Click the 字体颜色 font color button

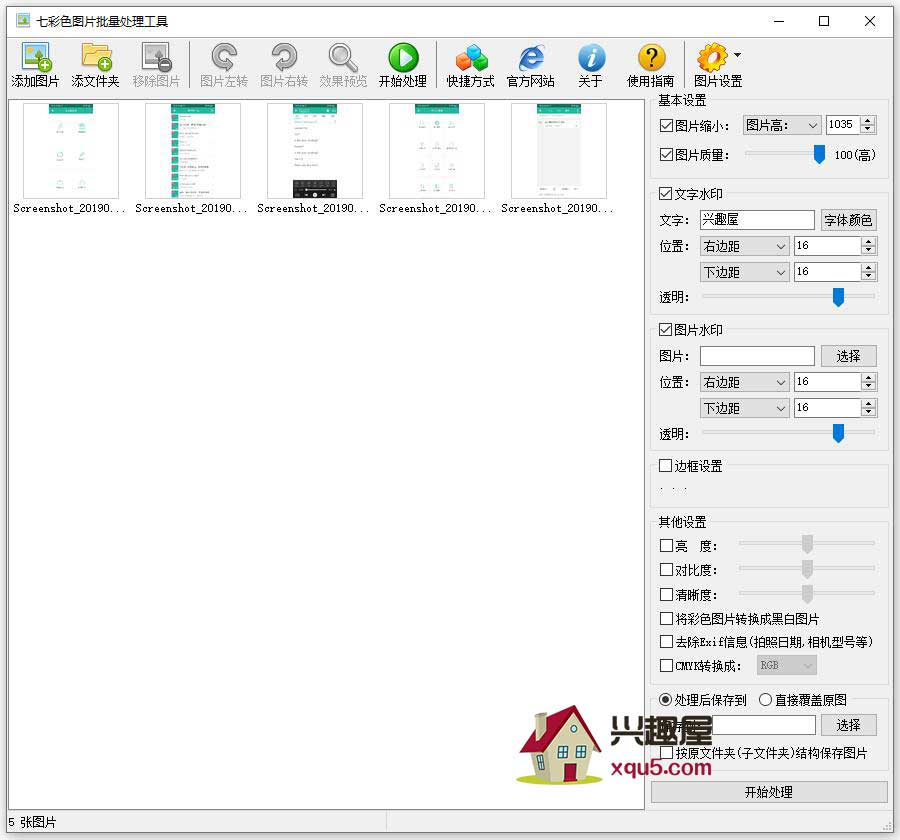848,220
